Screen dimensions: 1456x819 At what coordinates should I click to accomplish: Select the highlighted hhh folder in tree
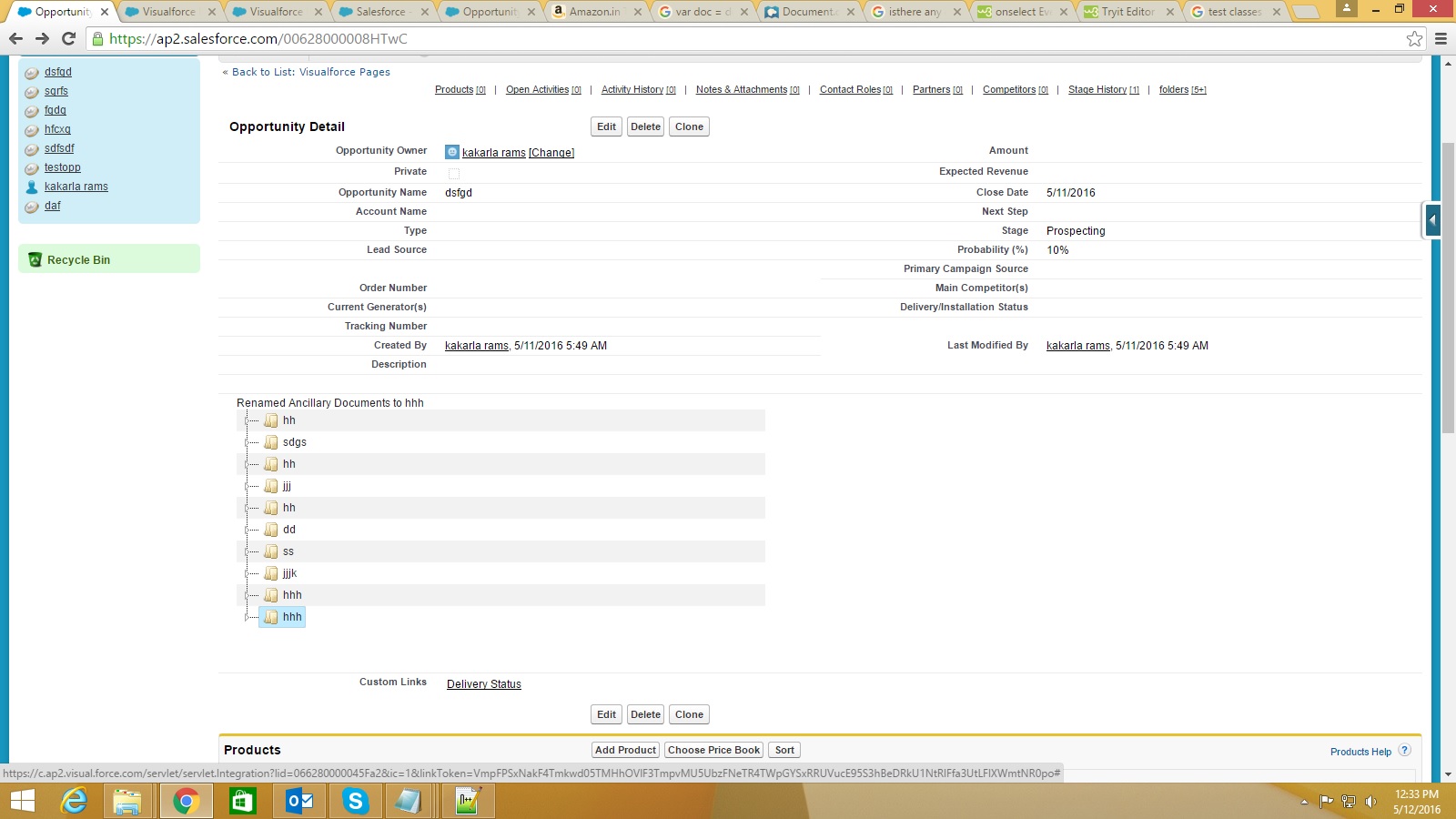pyautogui.click(x=282, y=617)
